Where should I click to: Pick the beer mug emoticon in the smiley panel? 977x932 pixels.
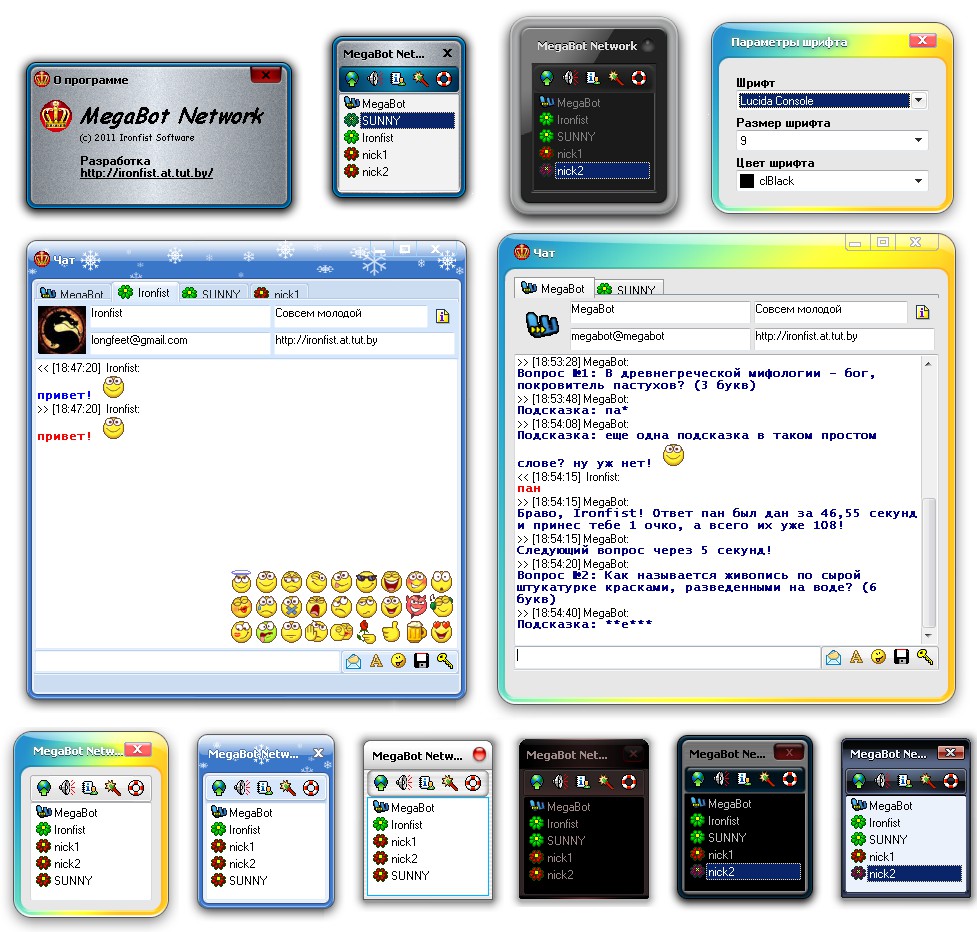pos(416,632)
